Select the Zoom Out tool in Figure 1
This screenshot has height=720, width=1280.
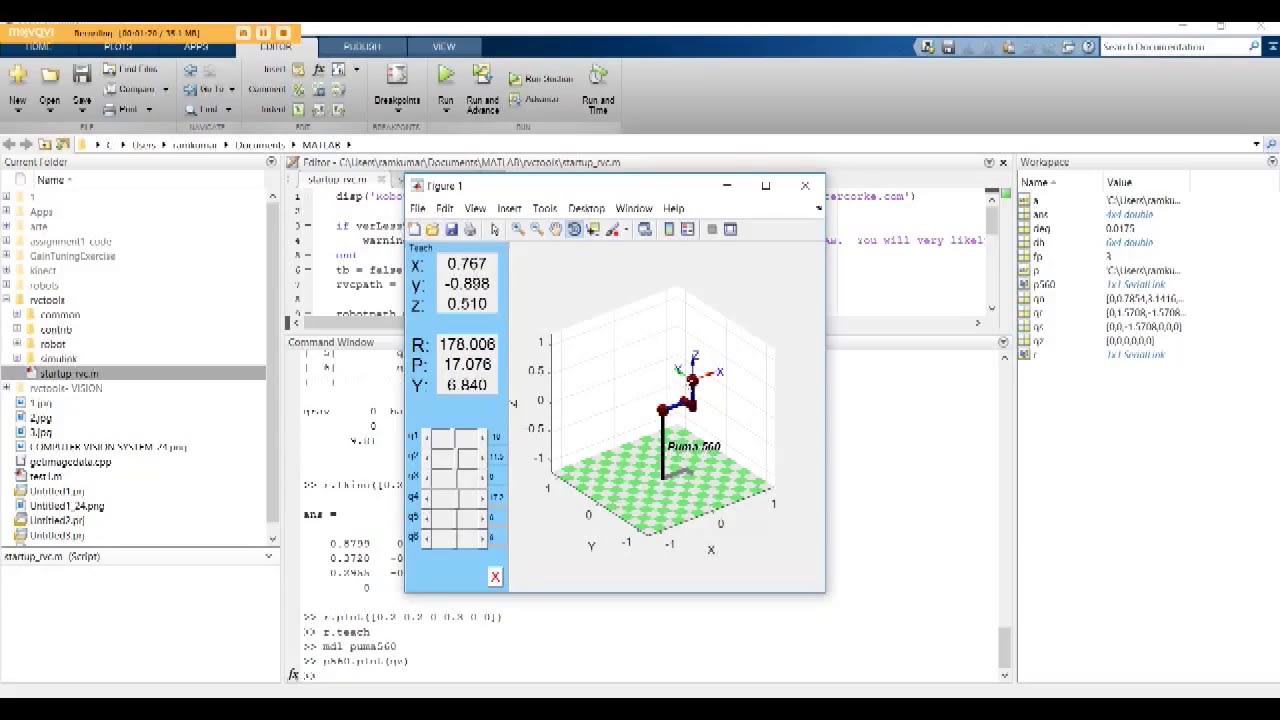pyautogui.click(x=537, y=229)
